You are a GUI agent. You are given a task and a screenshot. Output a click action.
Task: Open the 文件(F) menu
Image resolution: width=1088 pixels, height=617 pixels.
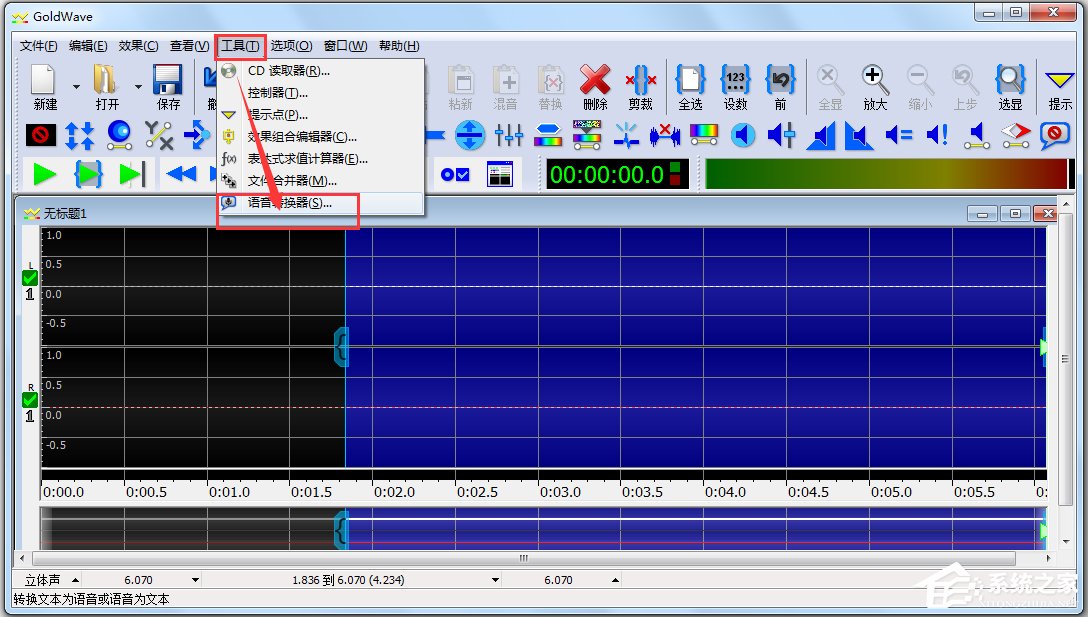(38, 46)
